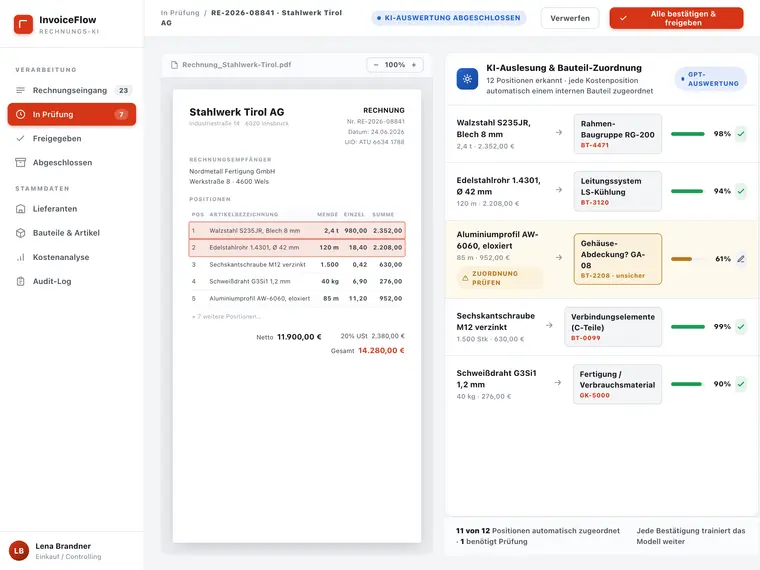Click the Edelstahlrohr 1.4301 position title

pyautogui.click(x=498, y=186)
